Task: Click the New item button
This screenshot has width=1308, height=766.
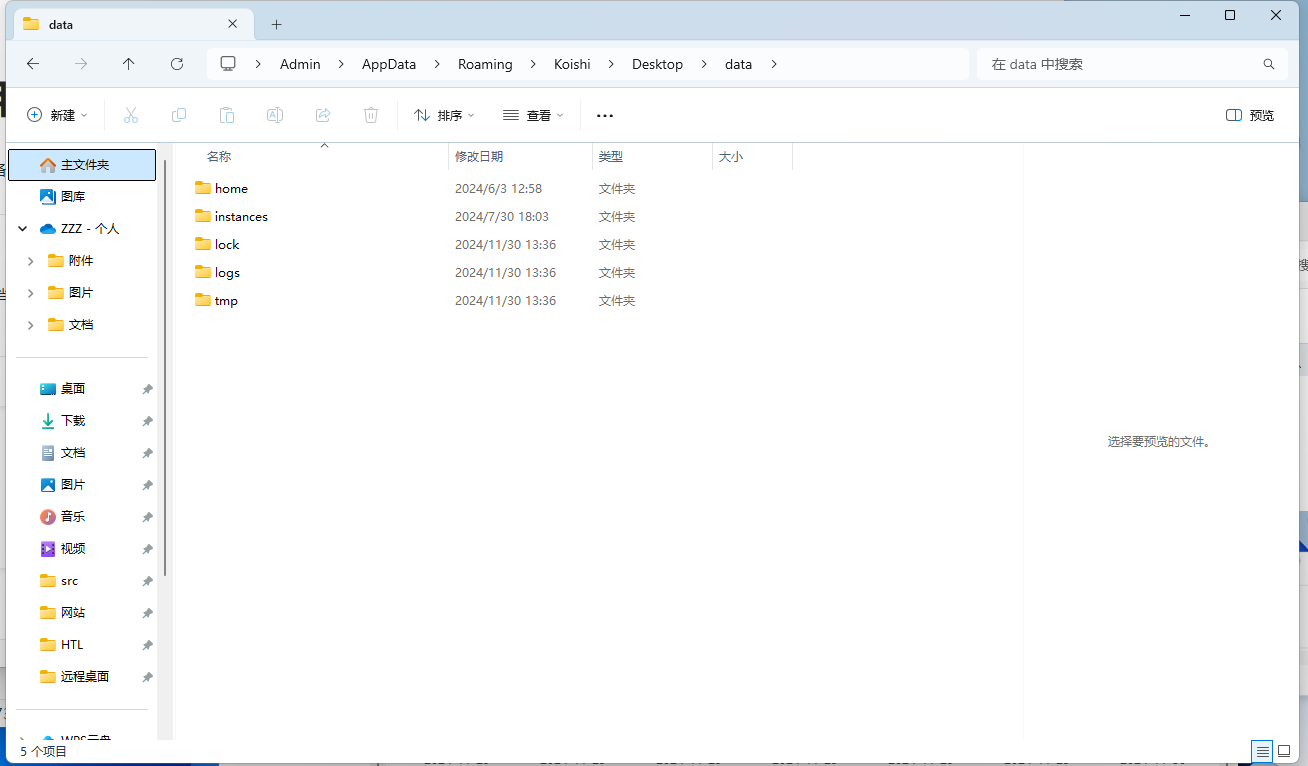Action: coord(57,115)
